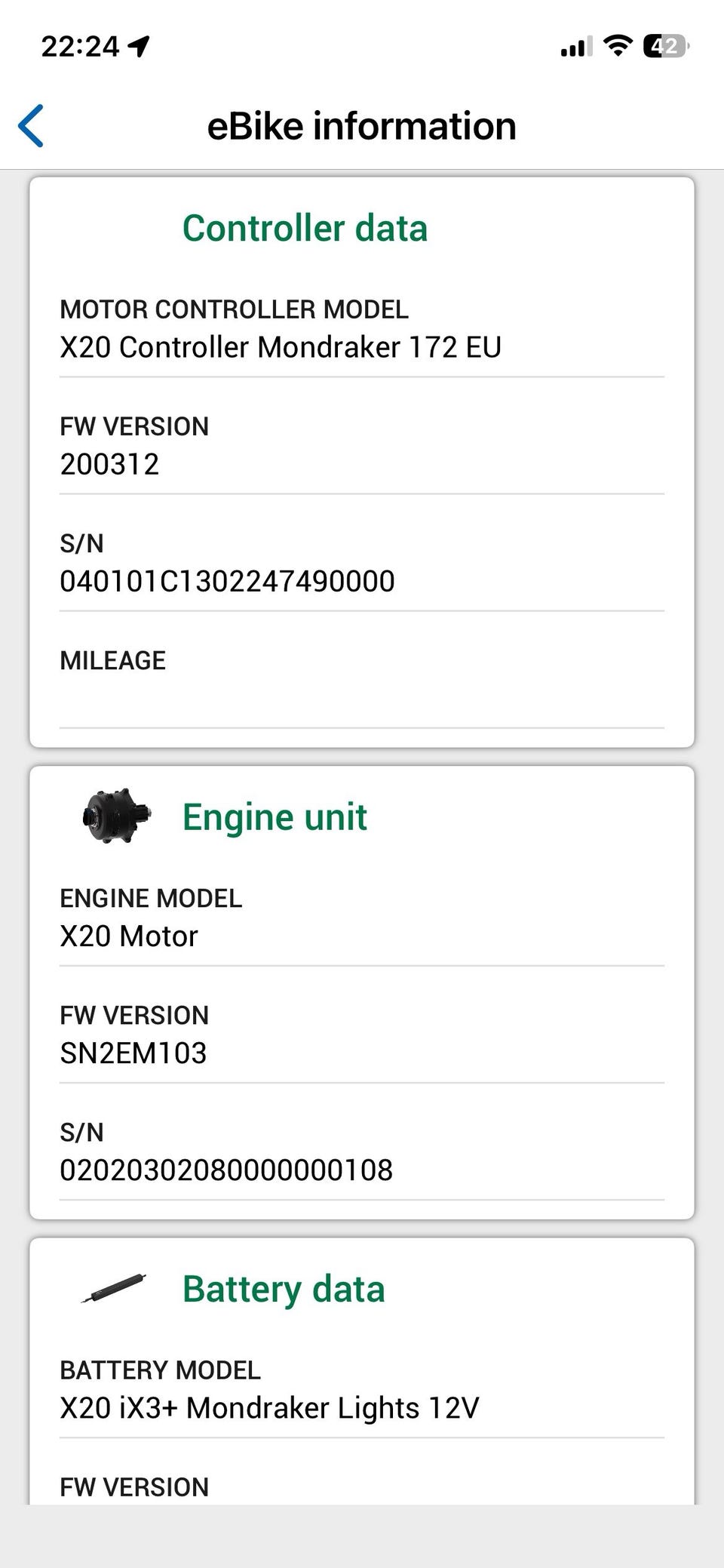Tap the Battery data heading
Viewport: 724px width, 1568px height.
(284, 1289)
